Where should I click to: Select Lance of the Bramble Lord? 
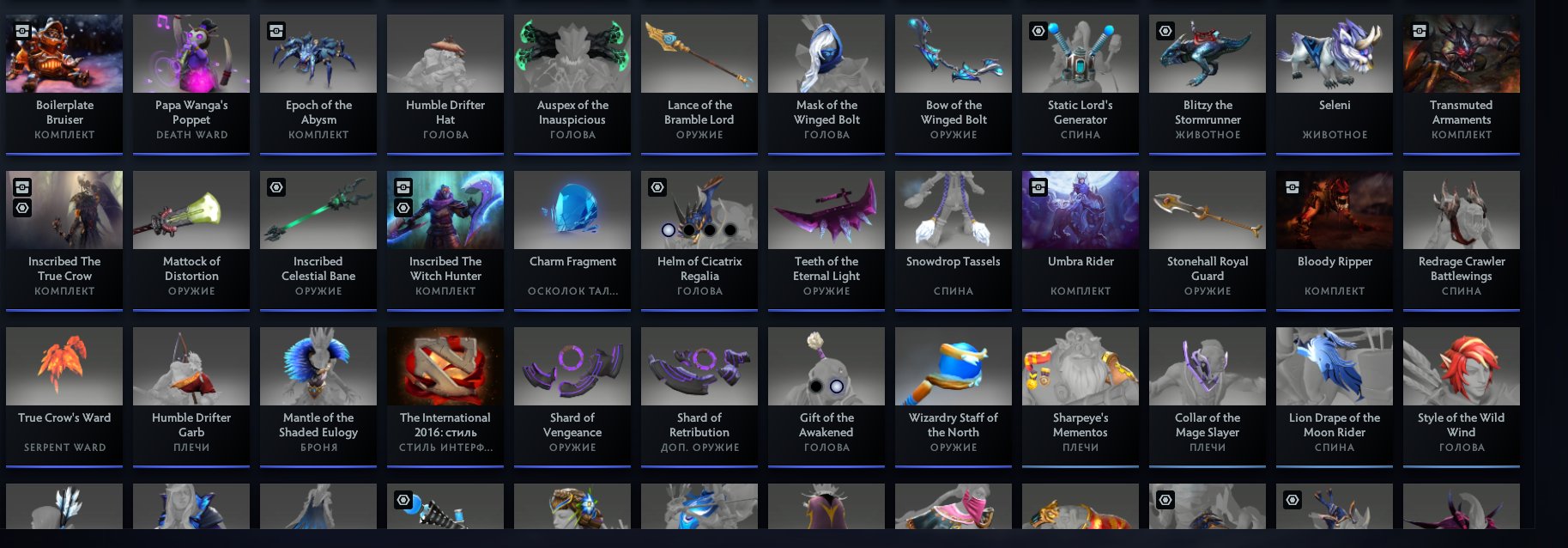699,83
